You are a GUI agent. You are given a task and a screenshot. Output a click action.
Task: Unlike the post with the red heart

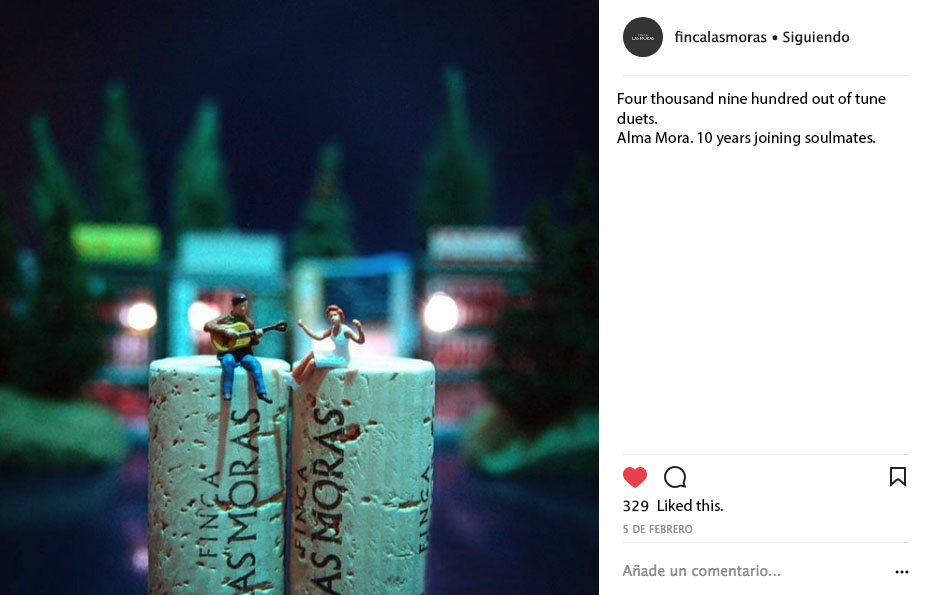[x=634, y=477]
